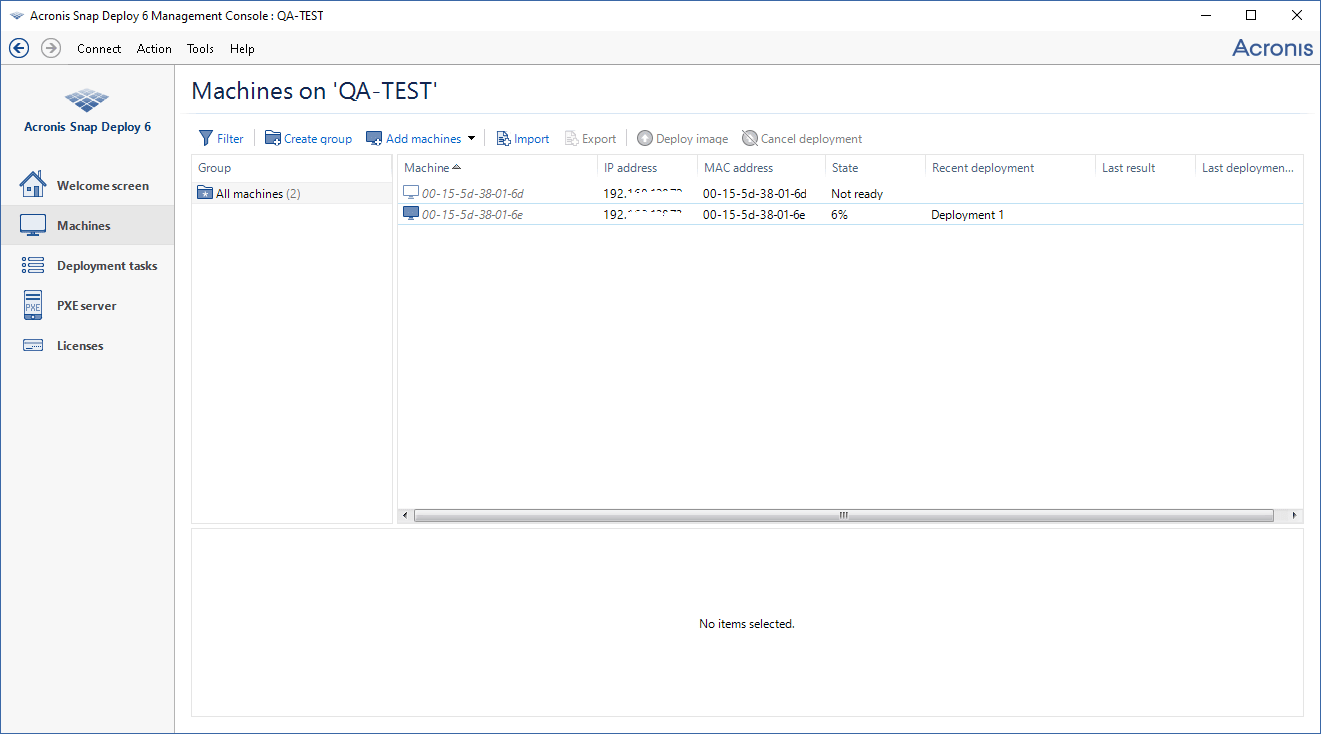
Task: Select All machines group in tree
Action: pos(250,193)
